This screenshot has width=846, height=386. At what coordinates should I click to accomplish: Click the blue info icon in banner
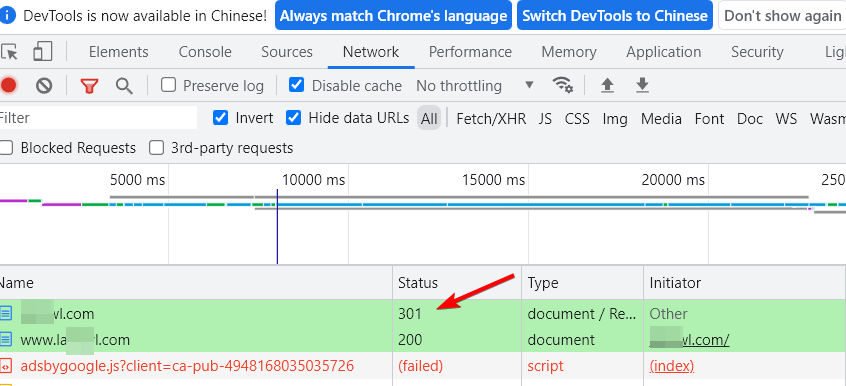7,16
